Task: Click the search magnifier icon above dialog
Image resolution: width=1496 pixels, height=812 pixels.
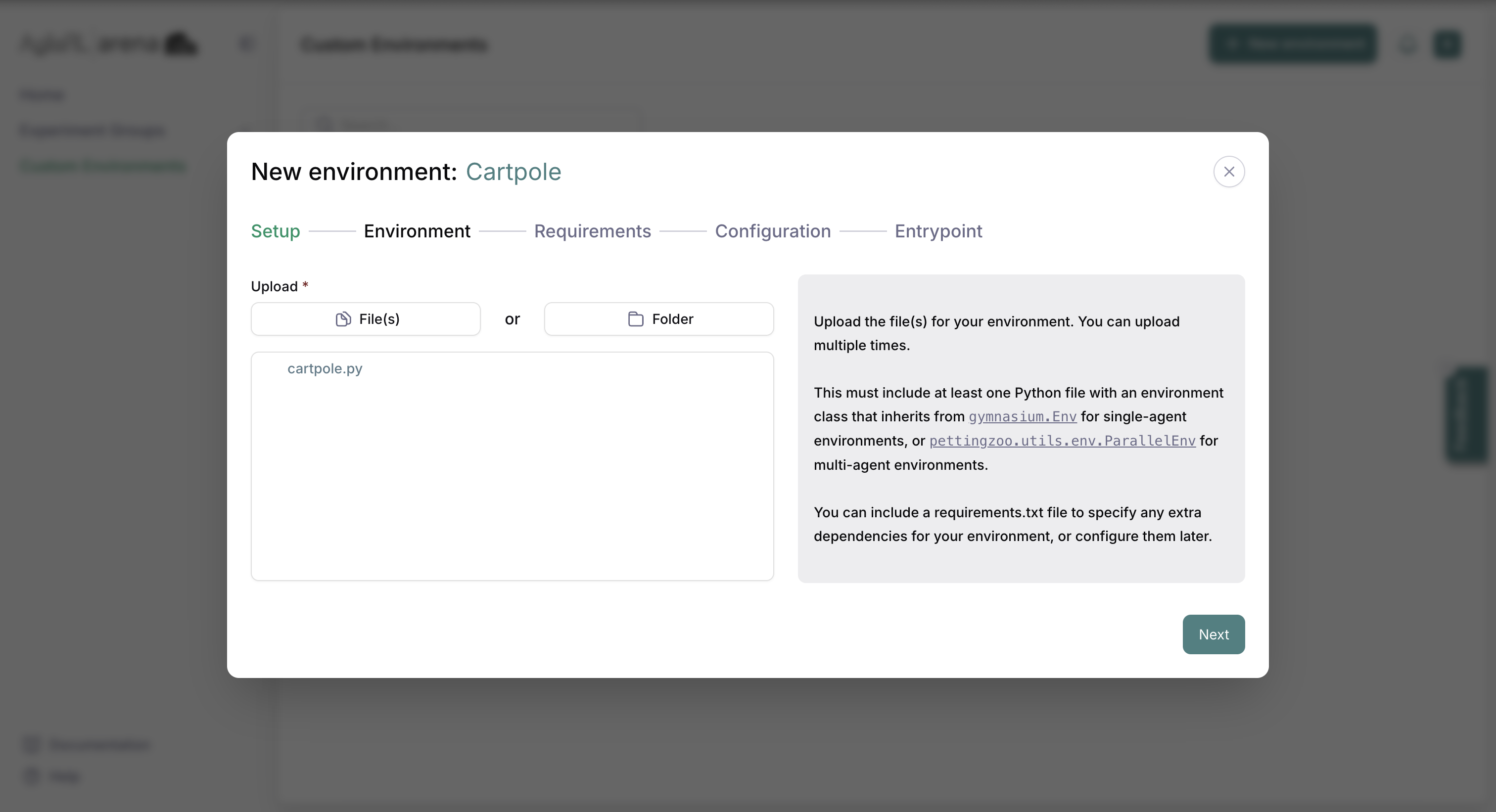Action: [x=324, y=124]
